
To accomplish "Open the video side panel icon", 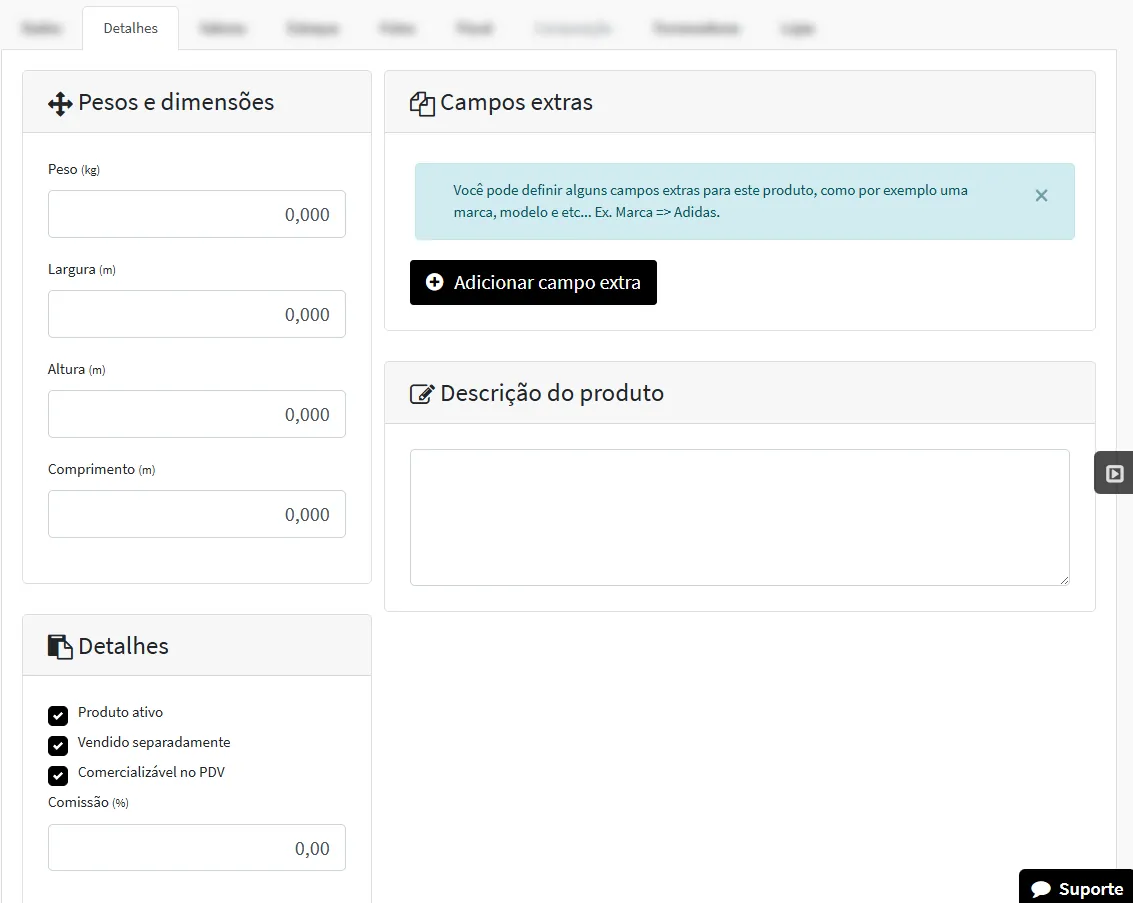I will pyautogui.click(x=1114, y=473).
